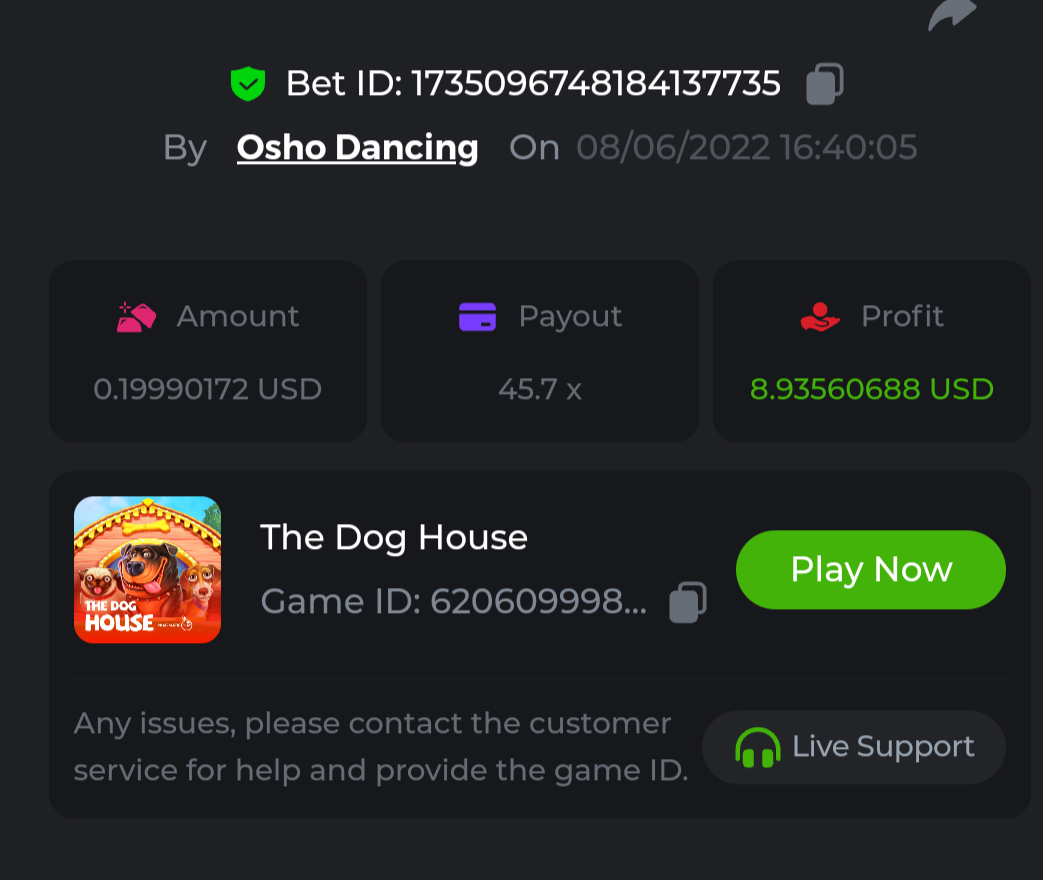This screenshot has height=880, width=1043.
Task: Click the red Profit hand icon
Action: point(820,317)
